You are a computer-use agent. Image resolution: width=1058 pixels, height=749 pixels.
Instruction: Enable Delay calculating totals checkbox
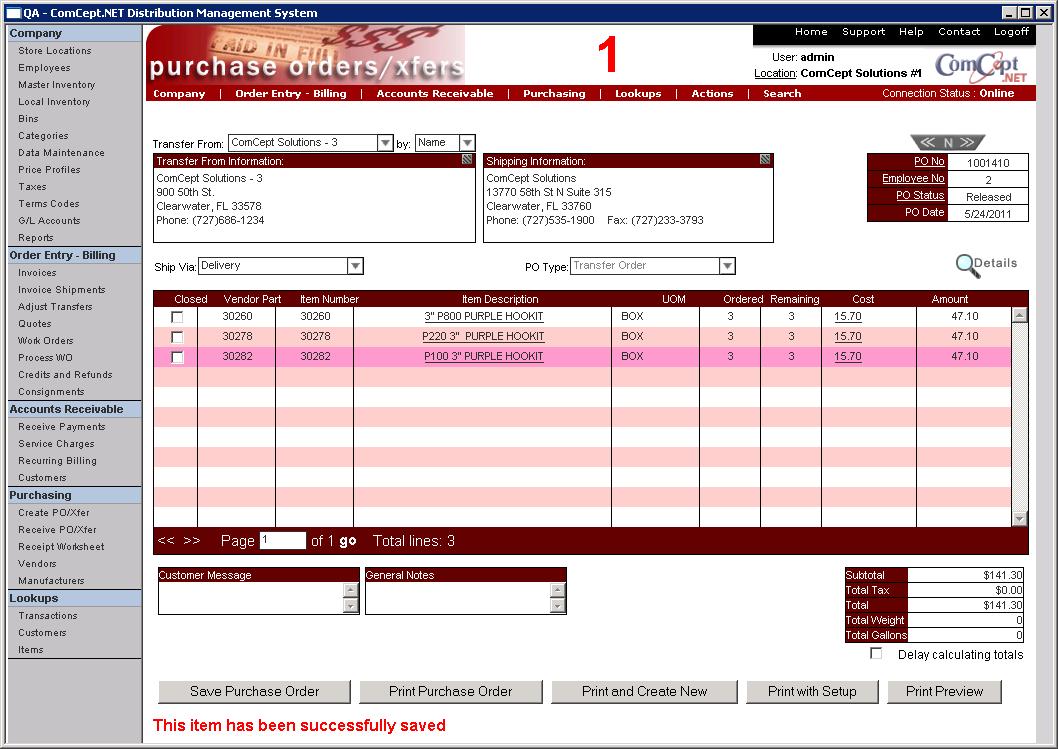876,654
